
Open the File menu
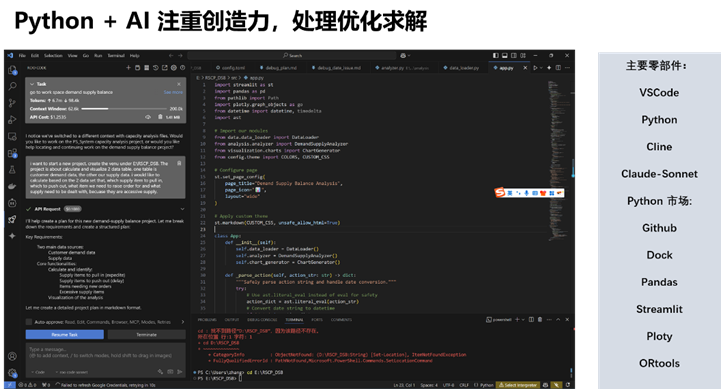click(22, 55)
